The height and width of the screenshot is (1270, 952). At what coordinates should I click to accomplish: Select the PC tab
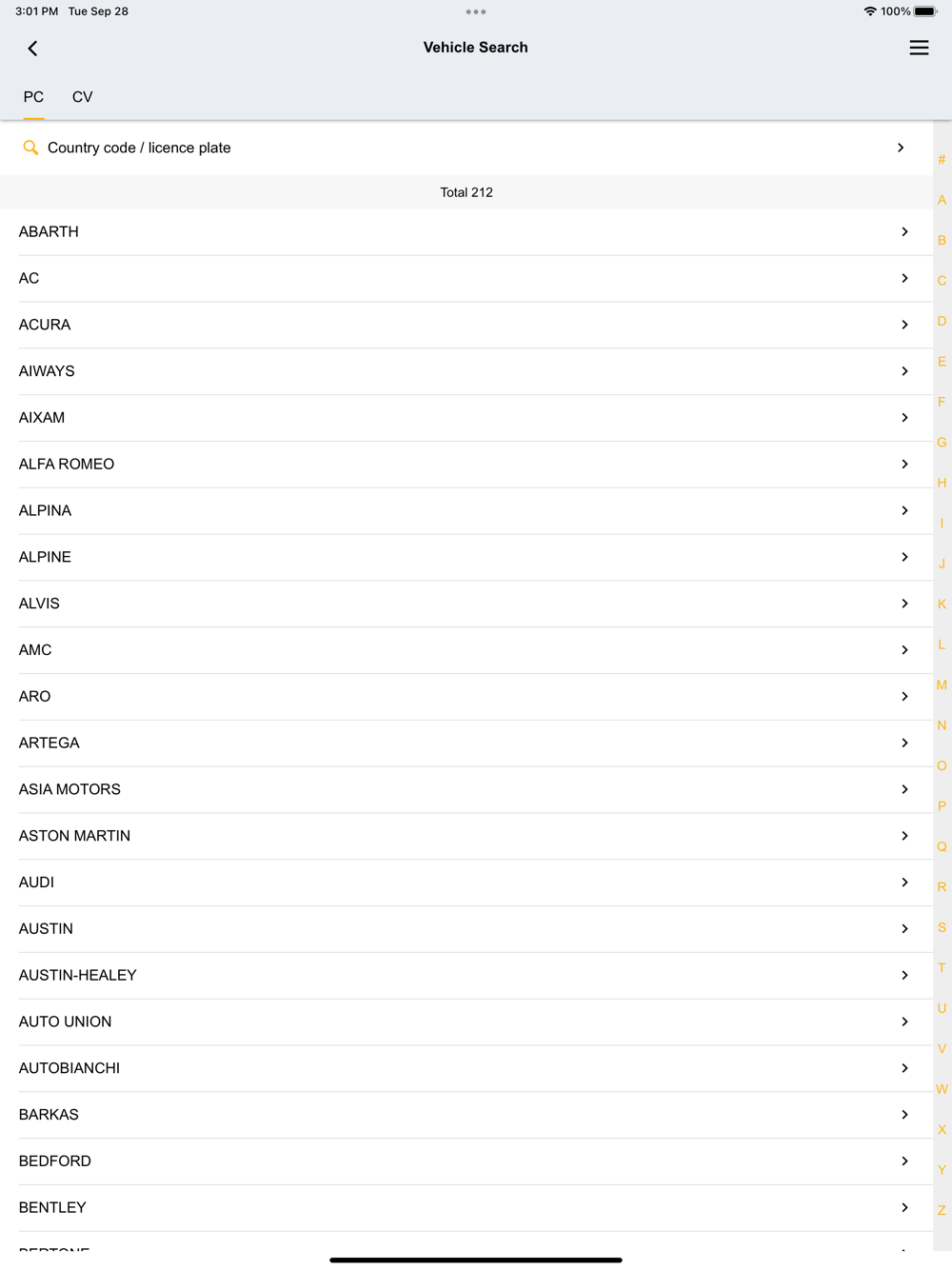(33, 97)
